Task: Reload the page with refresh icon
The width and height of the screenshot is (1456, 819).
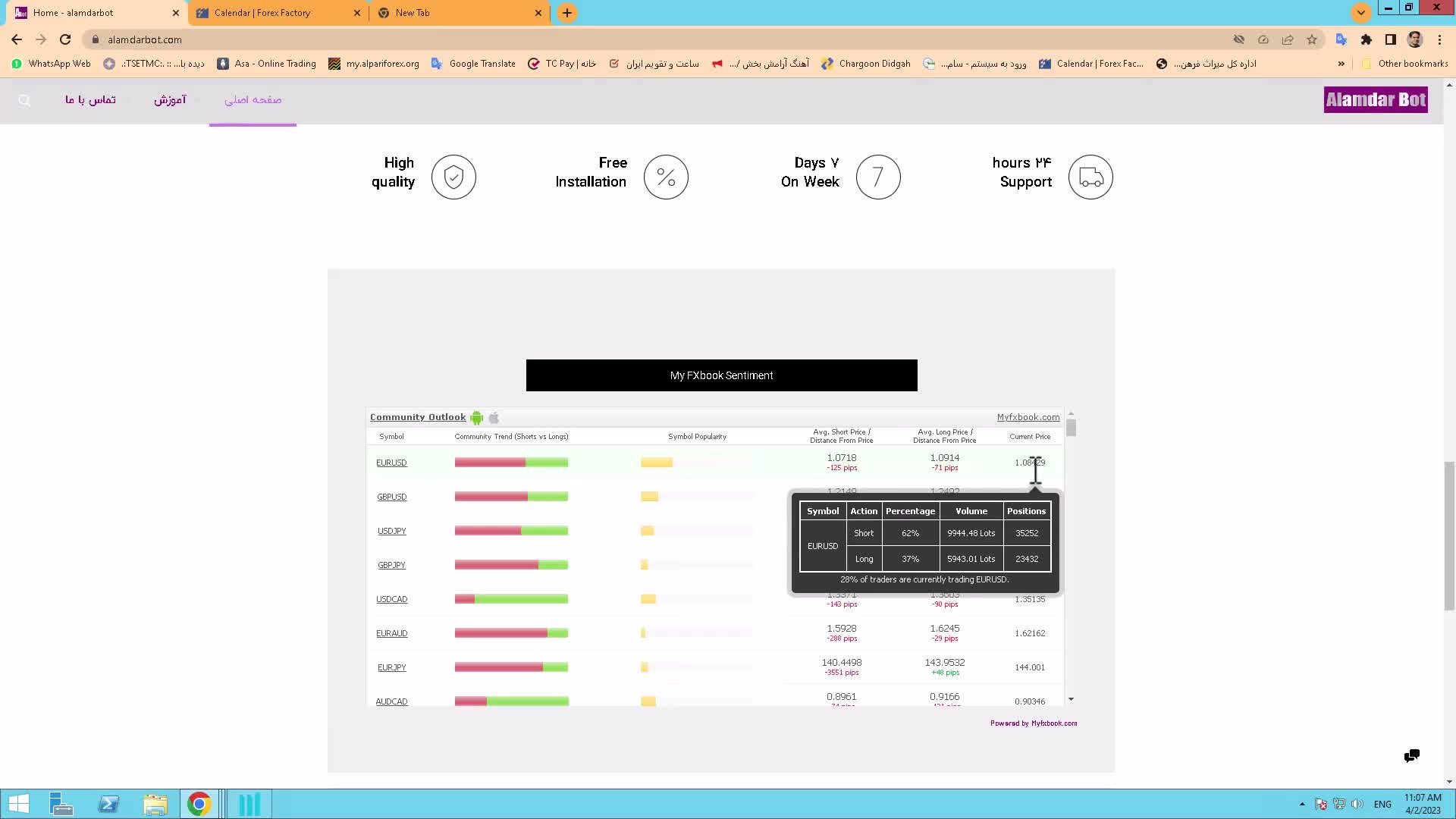Action: [65, 39]
